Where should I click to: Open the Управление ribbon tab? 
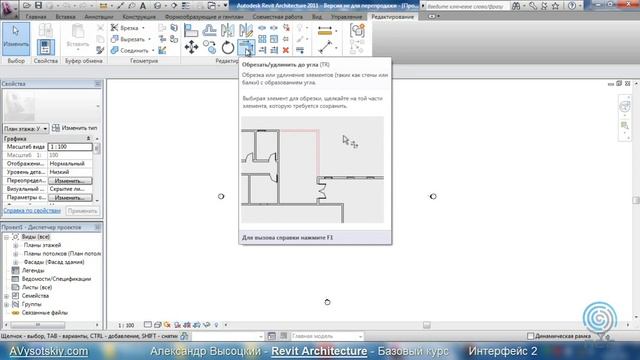pyautogui.click(x=346, y=17)
